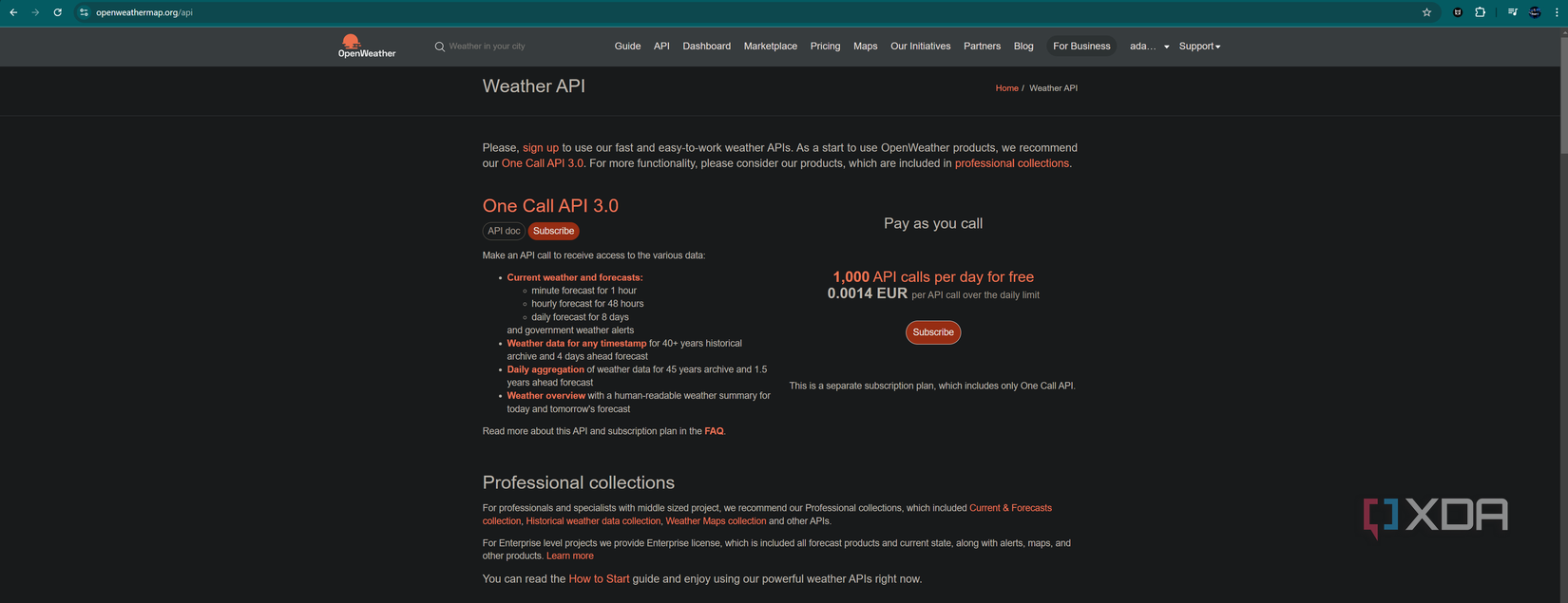
Task: Click the '0.0014 EUR' price text
Action: tap(867, 293)
